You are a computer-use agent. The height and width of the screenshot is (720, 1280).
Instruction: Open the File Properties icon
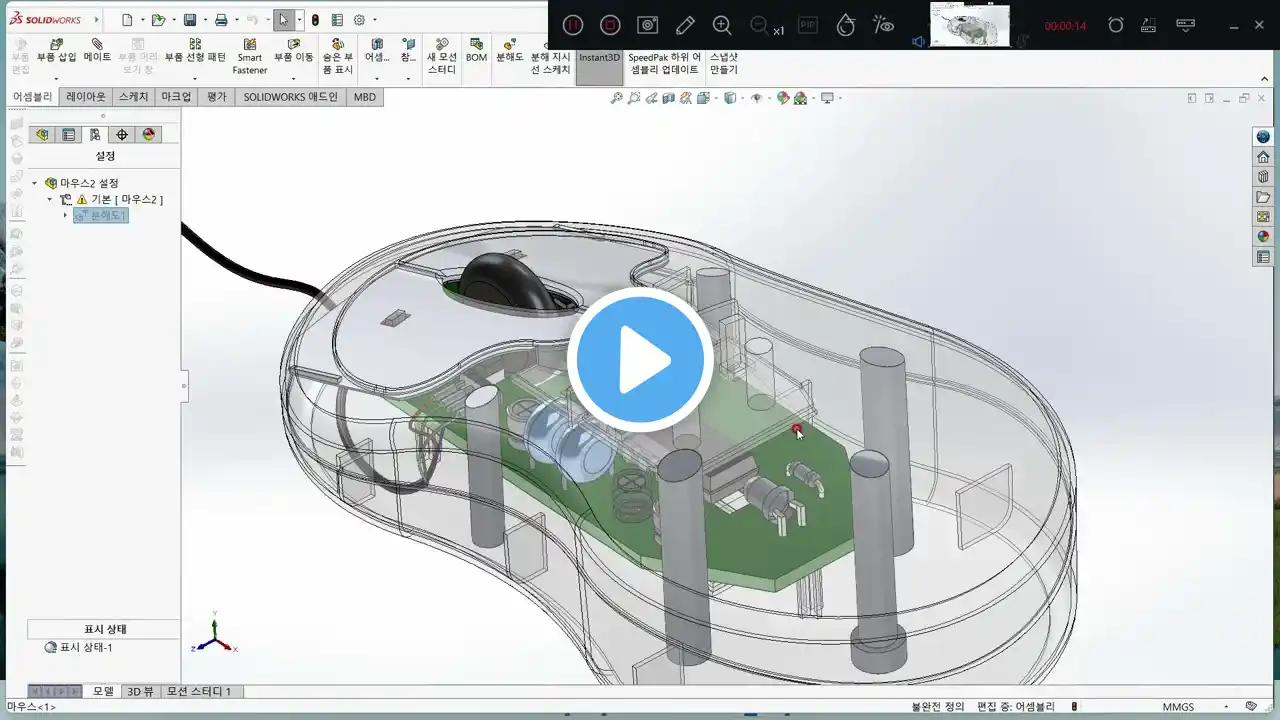click(x=337, y=20)
